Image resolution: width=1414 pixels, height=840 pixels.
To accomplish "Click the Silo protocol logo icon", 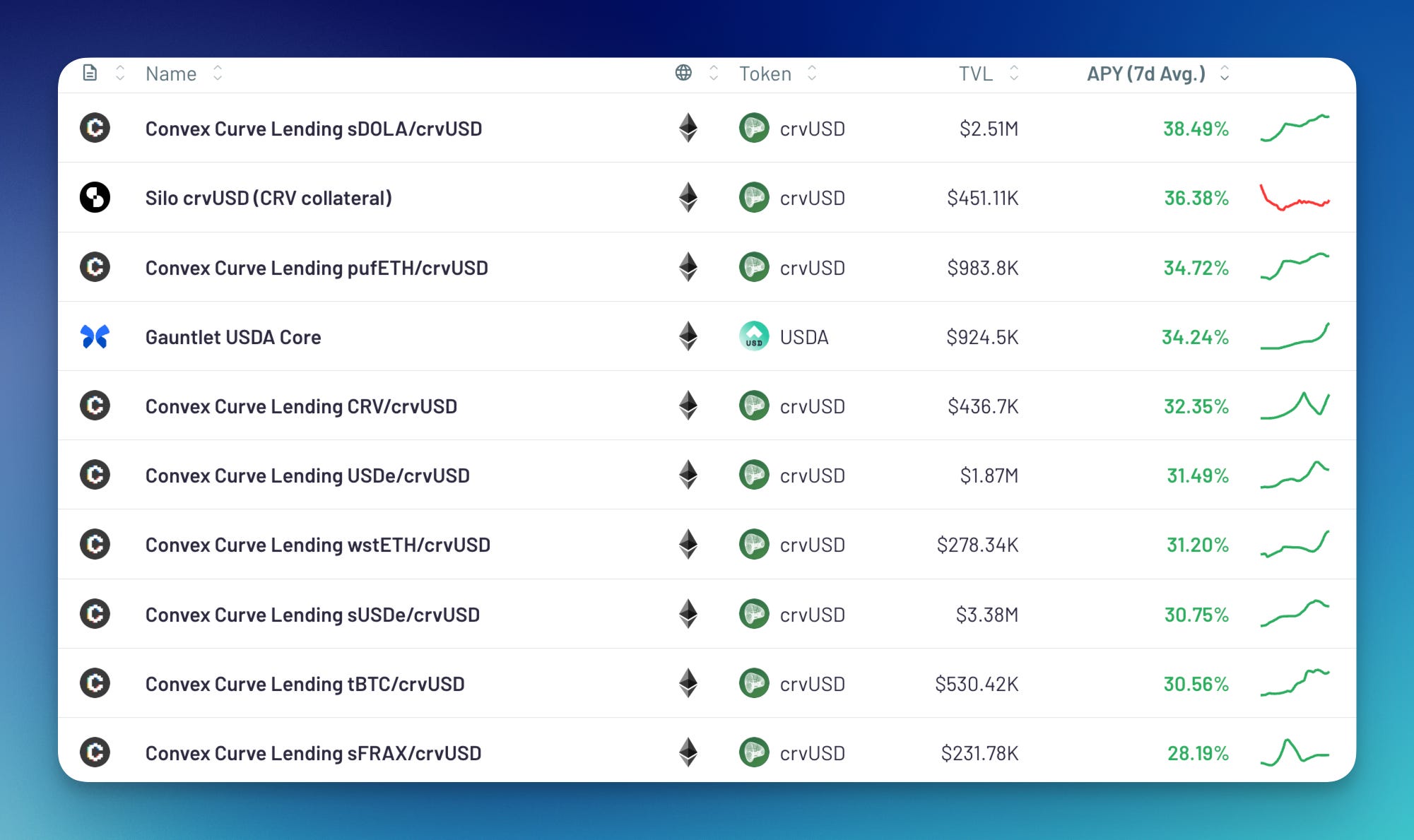I will click(x=95, y=198).
